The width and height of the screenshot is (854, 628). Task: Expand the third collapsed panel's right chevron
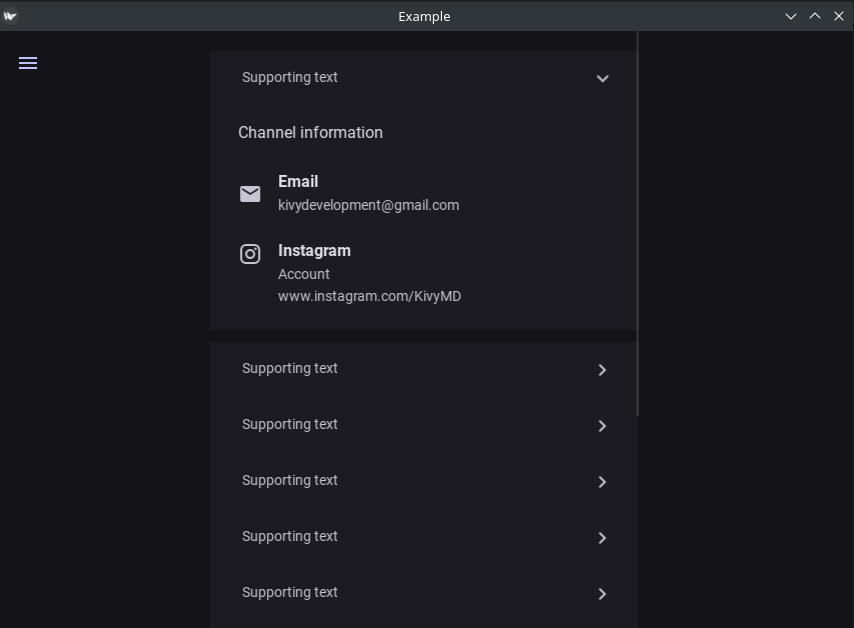click(602, 482)
